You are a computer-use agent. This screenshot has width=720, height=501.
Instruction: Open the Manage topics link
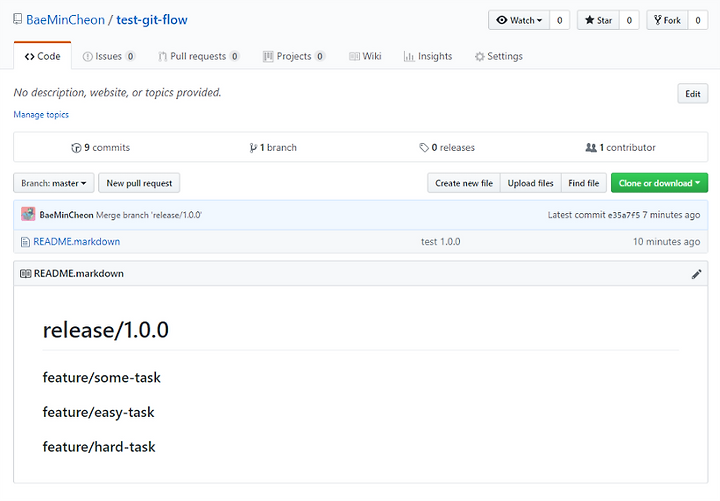(x=41, y=115)
